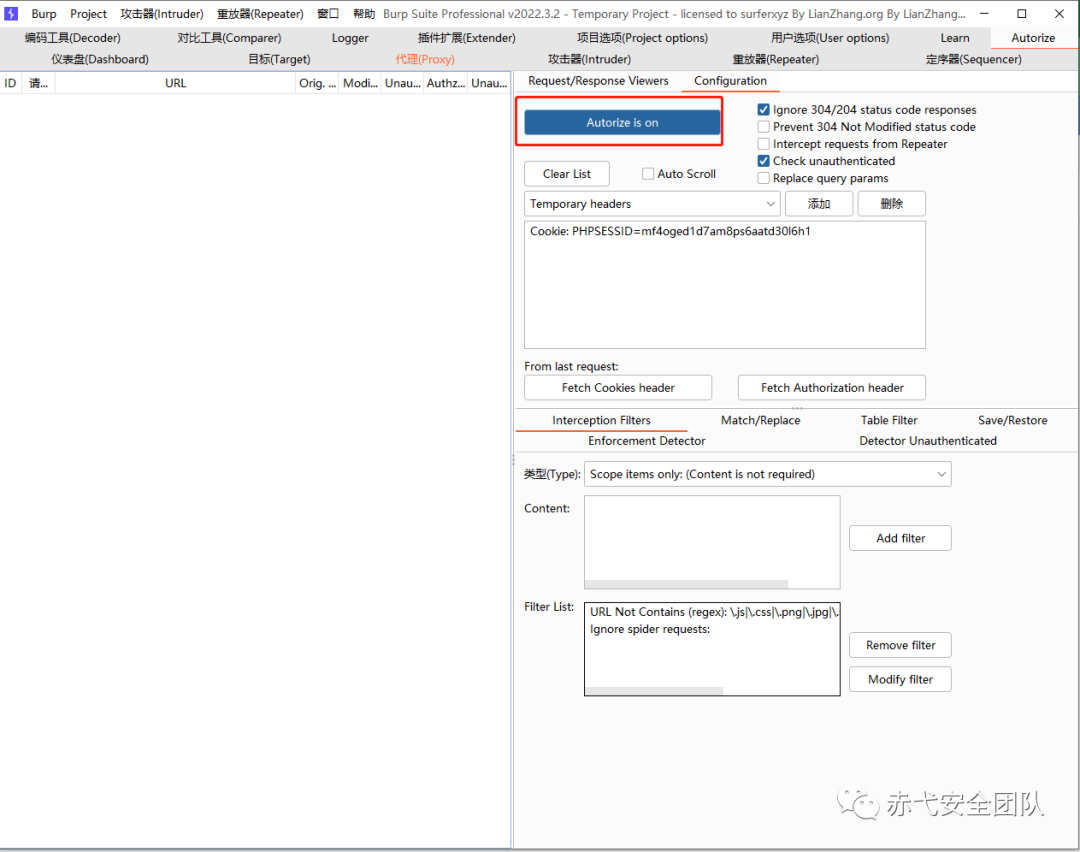The width and height of the screenshot is (1080, 852).
Task: Open the Logger tab
Action: click(350, 38)
